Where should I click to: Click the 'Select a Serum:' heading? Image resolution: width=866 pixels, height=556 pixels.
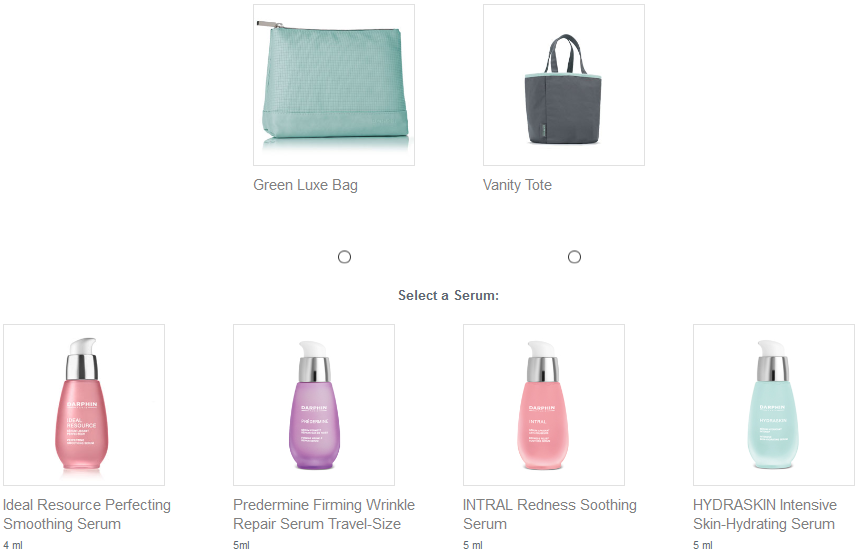pos(448,295)
